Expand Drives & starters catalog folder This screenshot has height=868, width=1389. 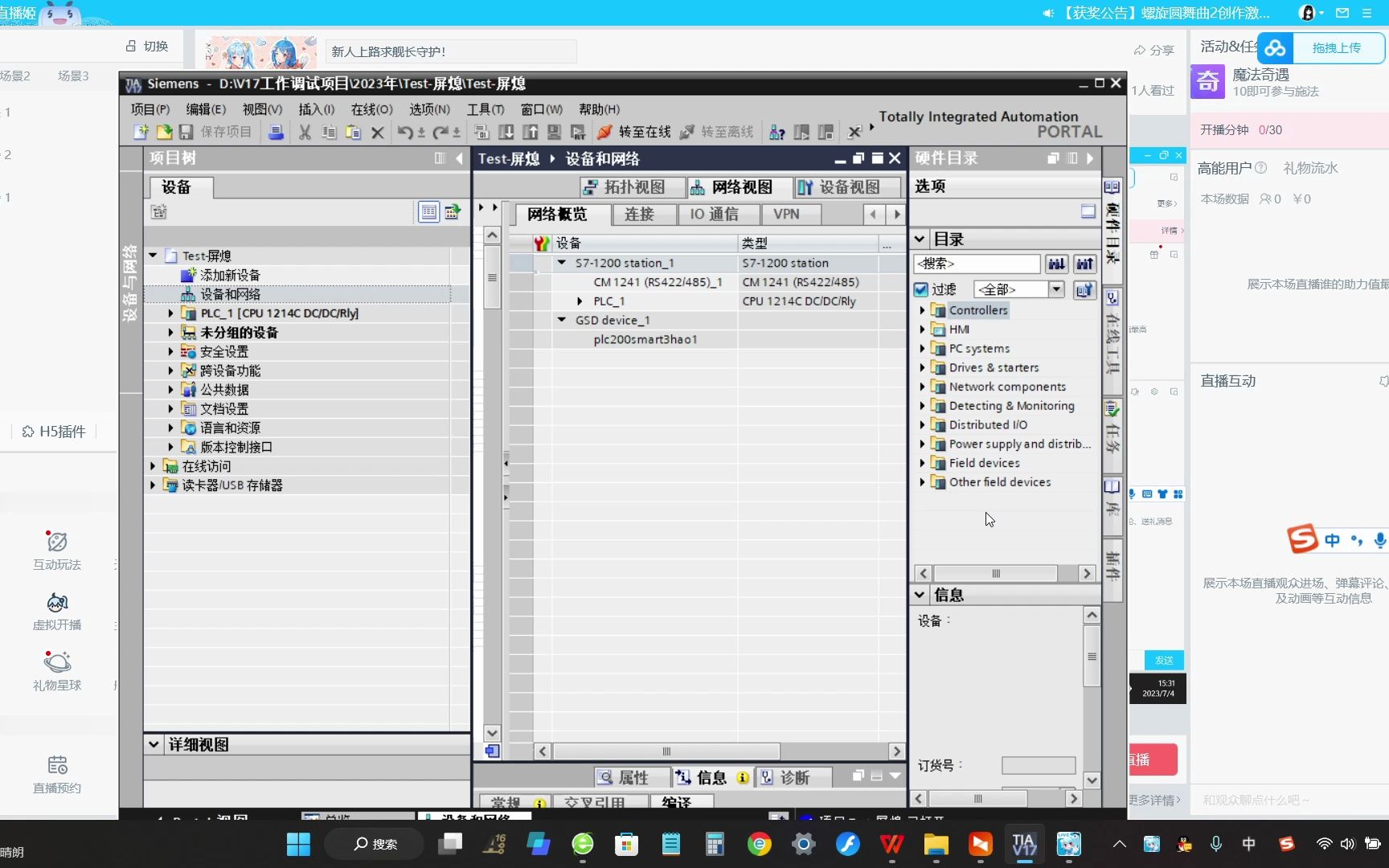click(922, 367)
